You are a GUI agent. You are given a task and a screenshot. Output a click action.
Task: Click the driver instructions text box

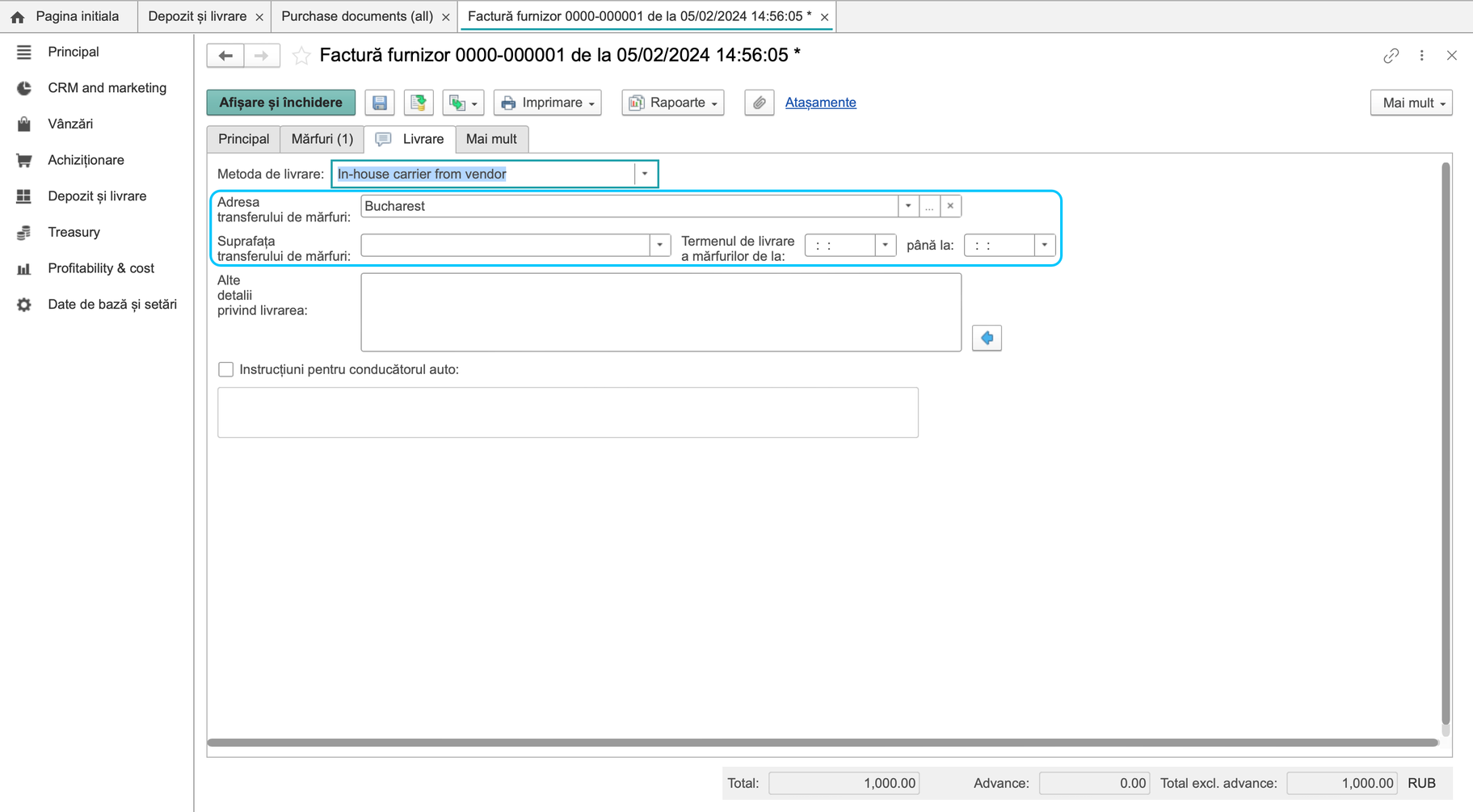pos(568,412)
